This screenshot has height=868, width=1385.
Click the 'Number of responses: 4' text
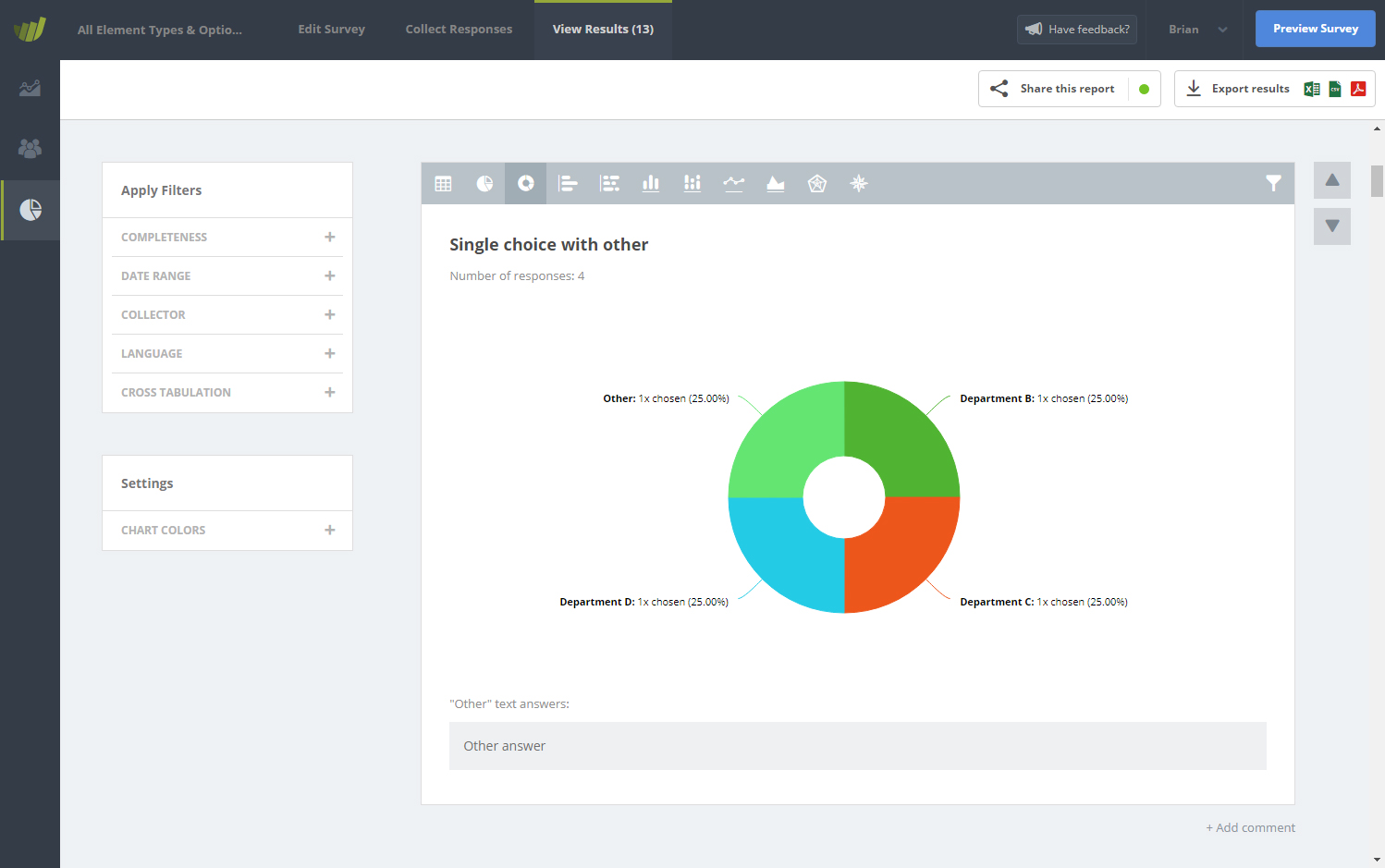click(517, 276)
